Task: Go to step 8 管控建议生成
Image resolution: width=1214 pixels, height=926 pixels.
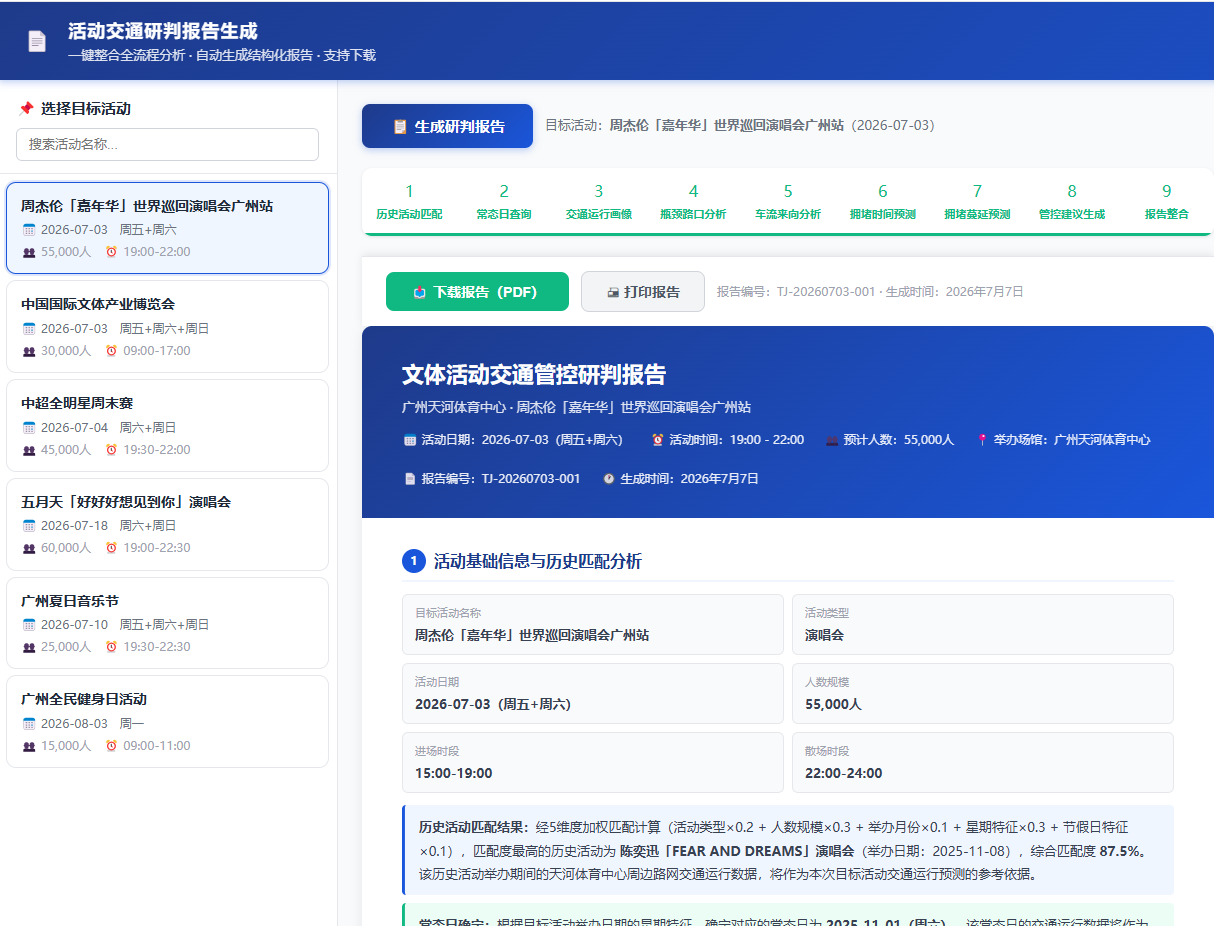Action: (1072, 201)
